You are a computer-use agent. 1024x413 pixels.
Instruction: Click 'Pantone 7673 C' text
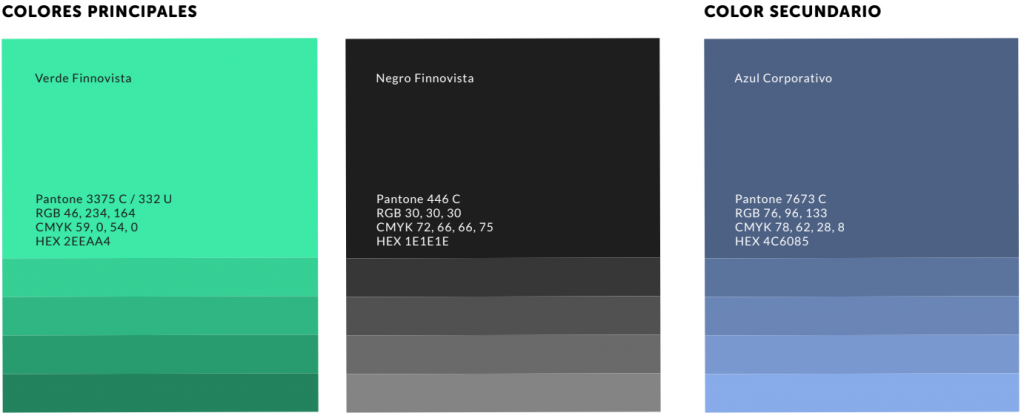[x=781, y=199]
